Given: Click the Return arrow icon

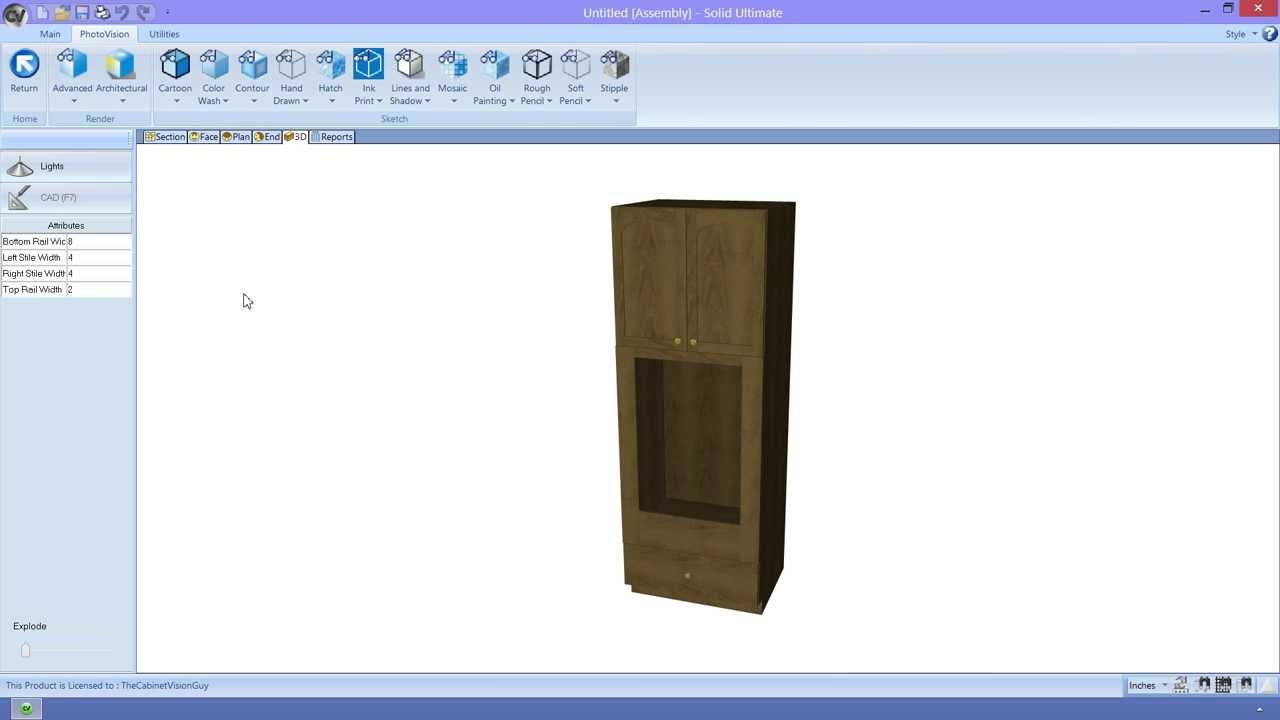Looking at the screenshot, I should coord(24,64).
